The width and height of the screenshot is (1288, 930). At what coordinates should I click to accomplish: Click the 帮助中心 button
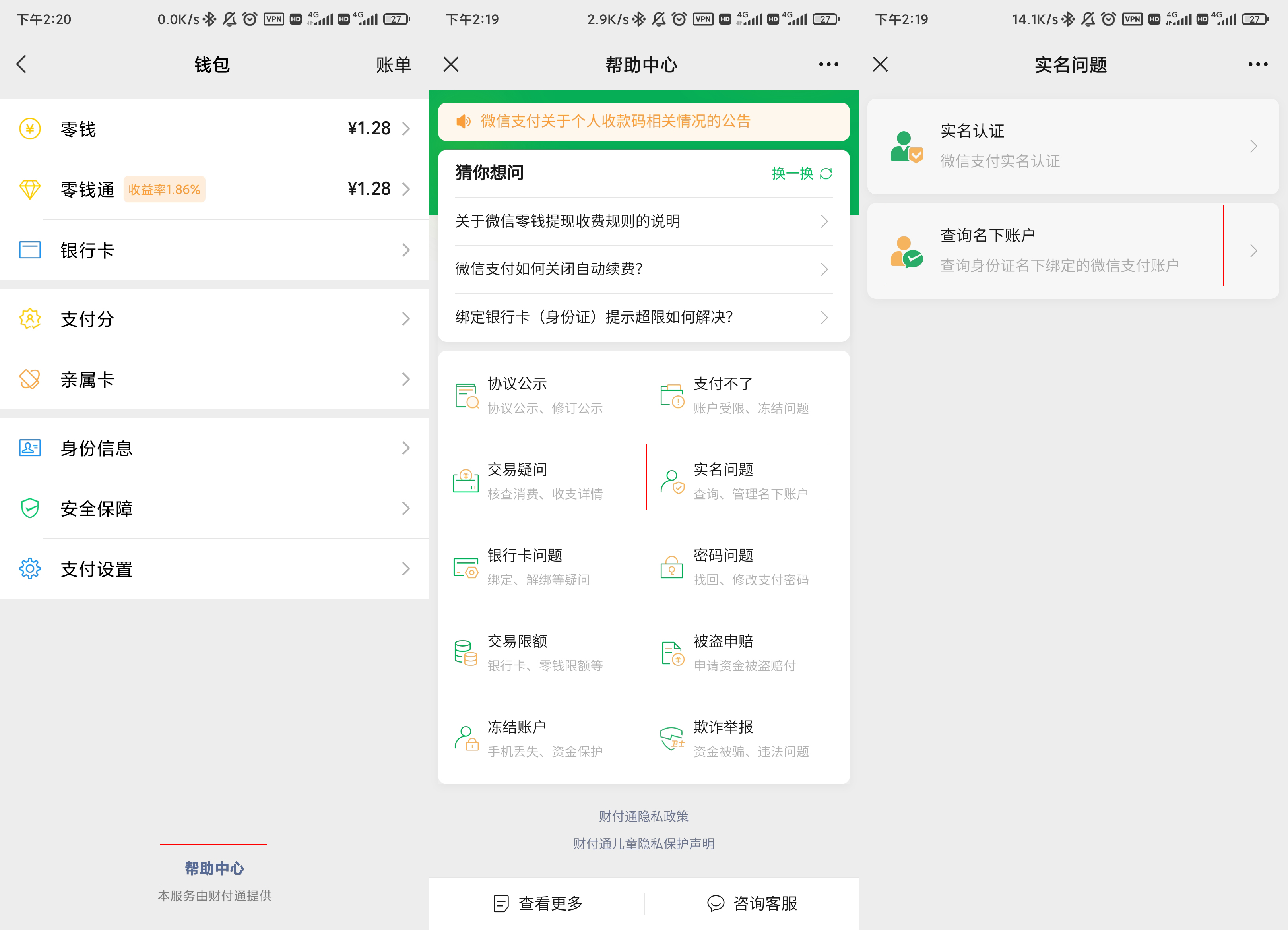tap(213, 866)
